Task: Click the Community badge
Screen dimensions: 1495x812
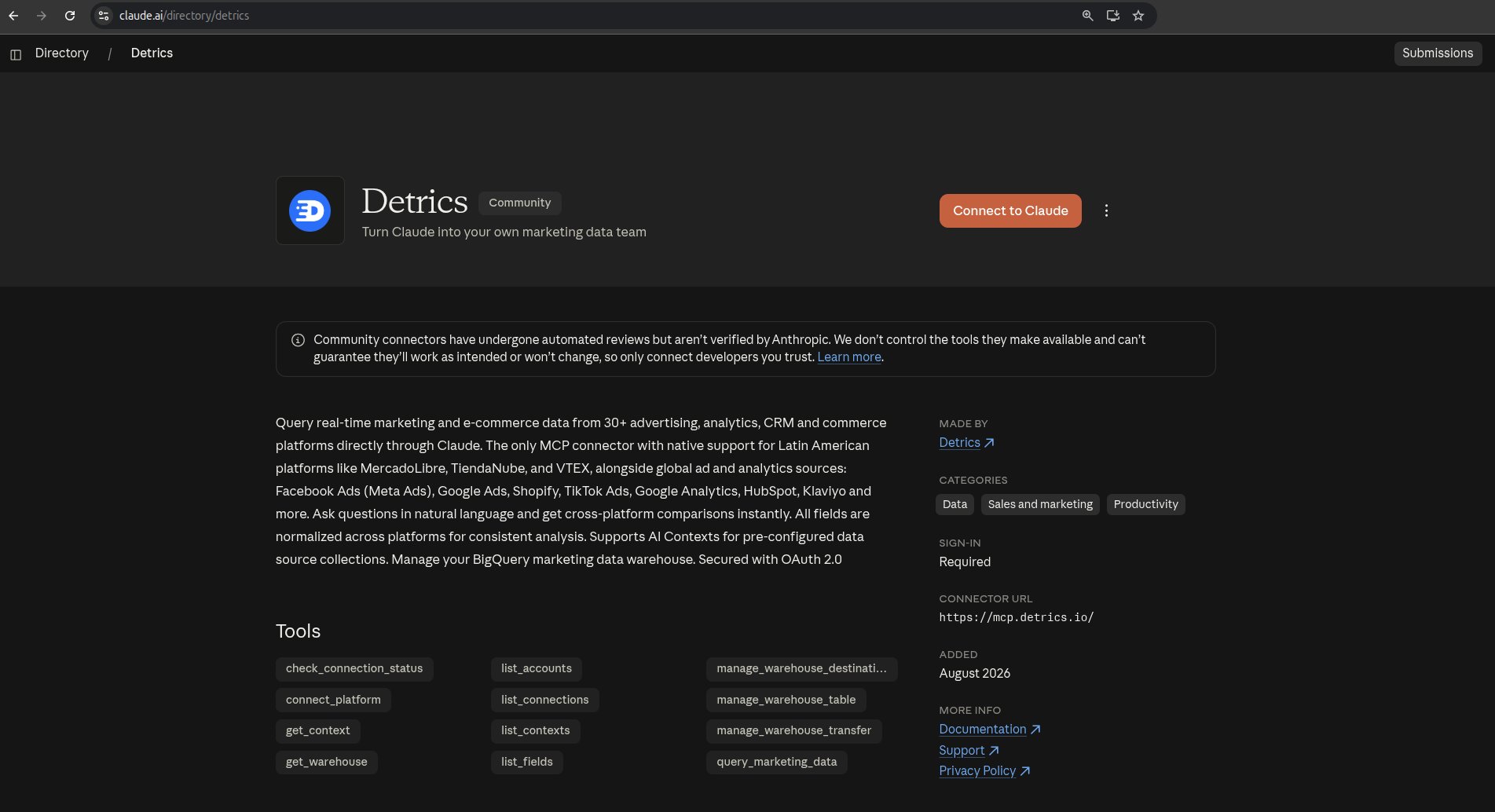Action: (520, 203)
